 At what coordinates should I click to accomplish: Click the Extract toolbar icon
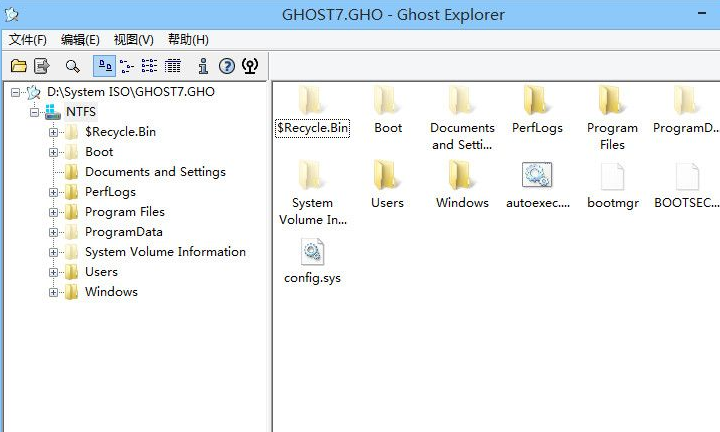coord(42,66)
